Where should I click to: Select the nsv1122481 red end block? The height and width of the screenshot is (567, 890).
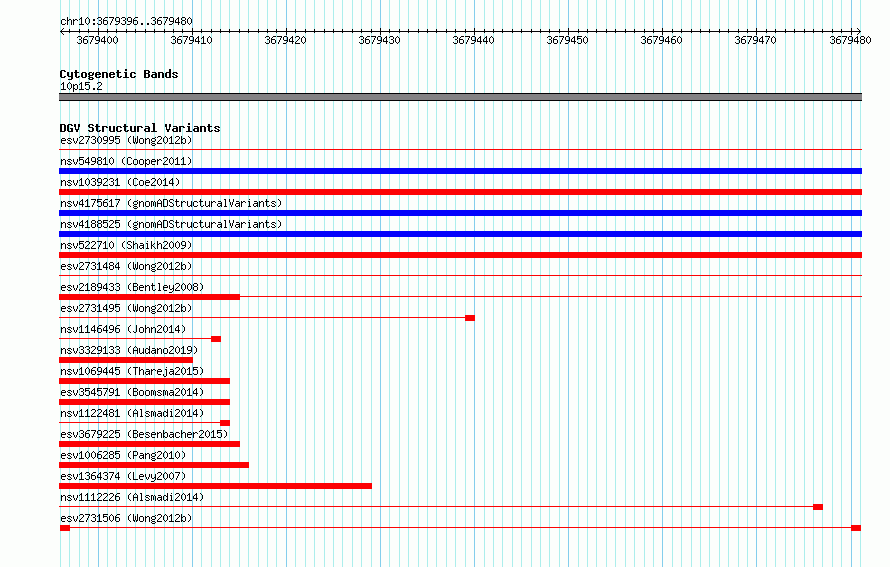click(225, 423)
